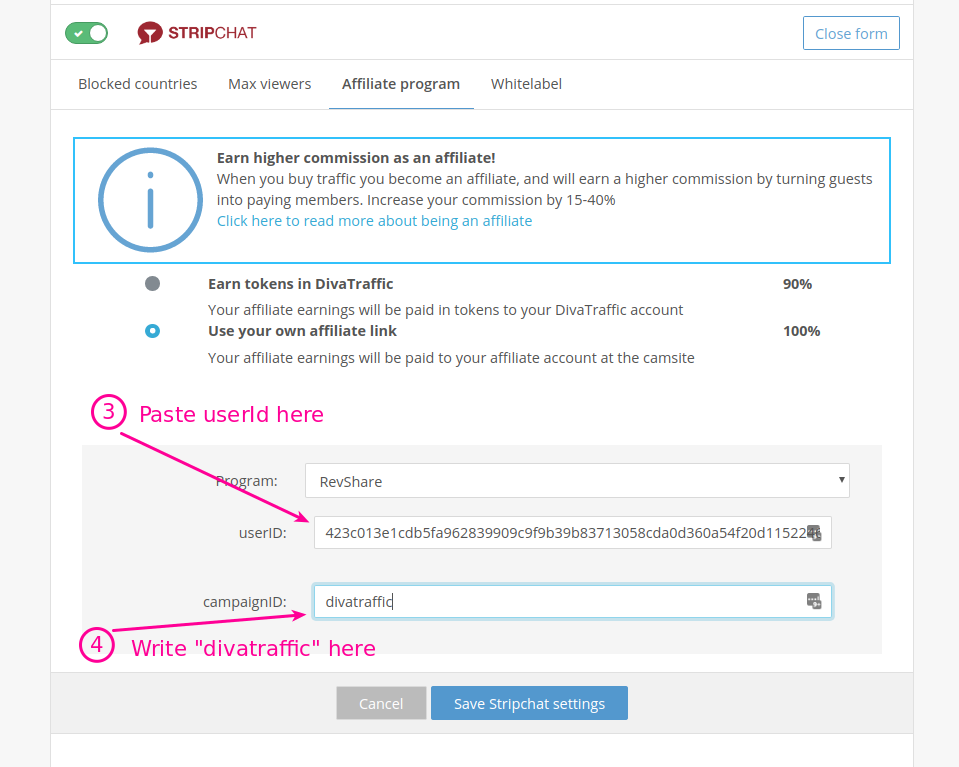
Task: Open the Blocked countries tab
Action: pyautogui.click(x=138, y=84)
